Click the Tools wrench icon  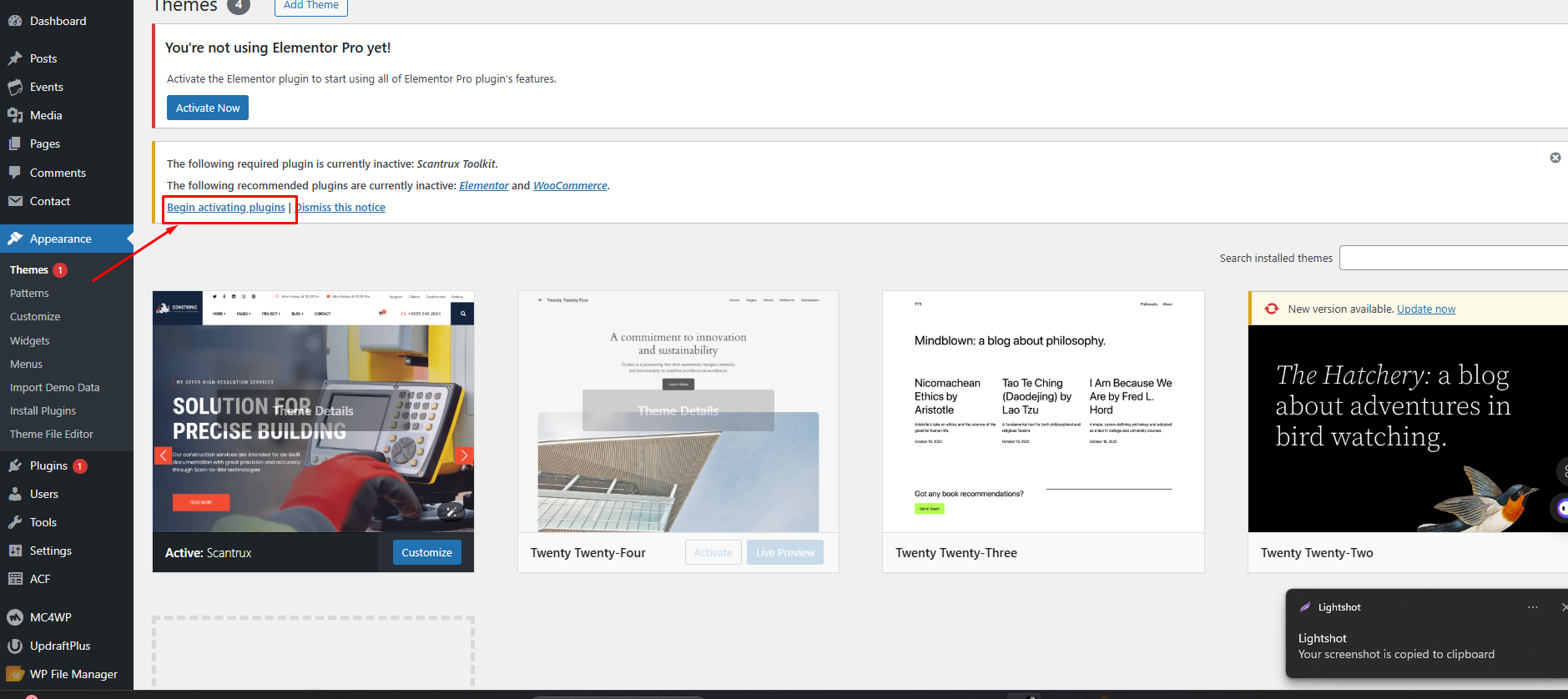point(15,522)
